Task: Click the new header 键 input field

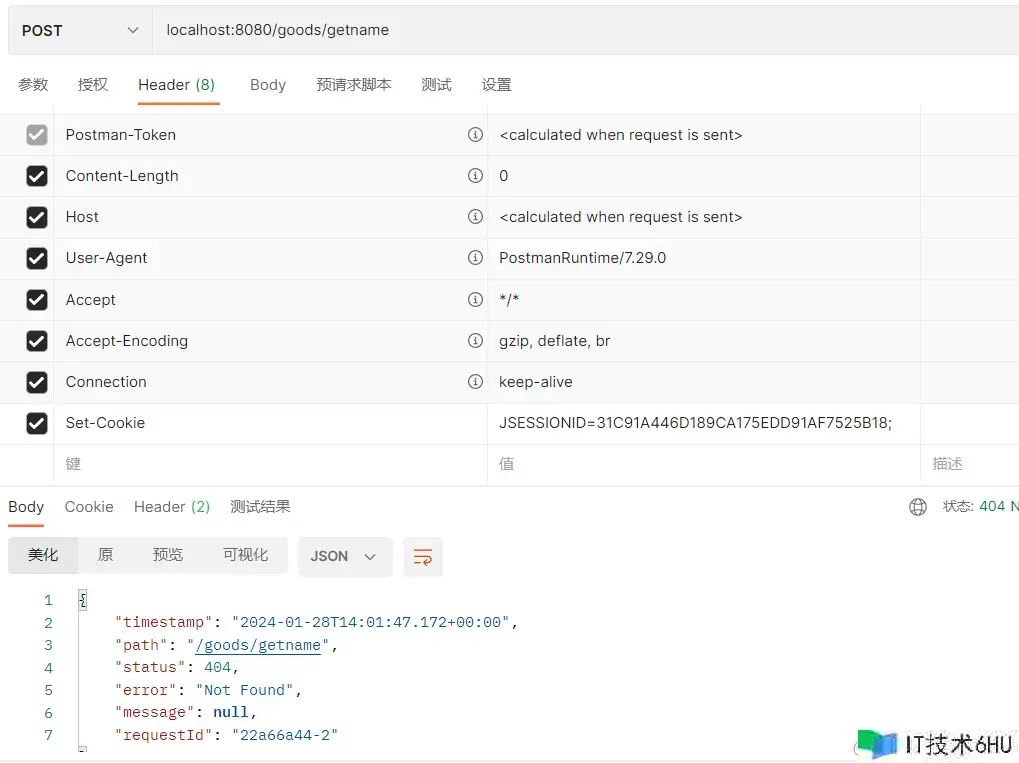Action: (x=270, y=464)
